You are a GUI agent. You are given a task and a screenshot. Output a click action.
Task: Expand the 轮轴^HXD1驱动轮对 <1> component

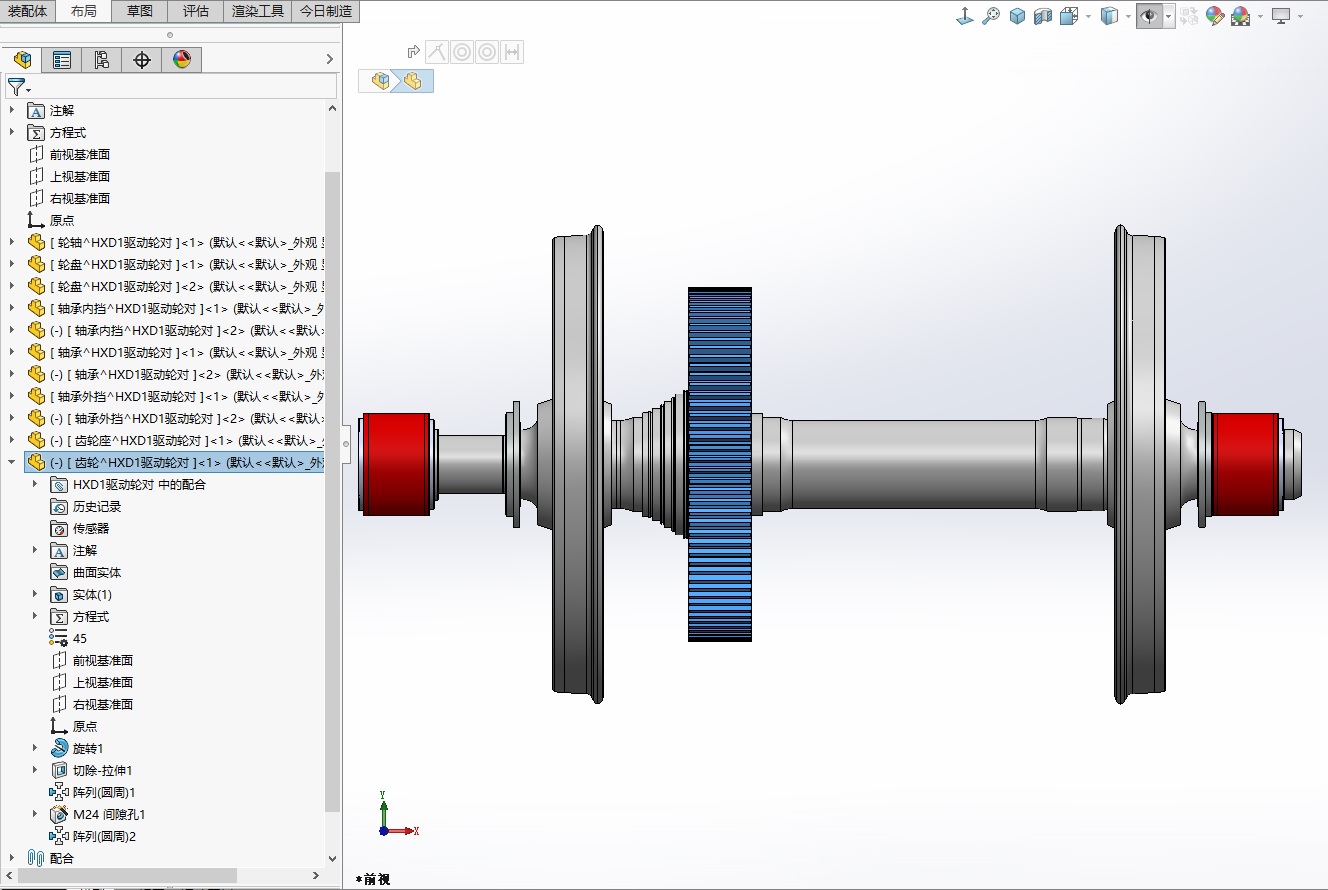point(12,242)
